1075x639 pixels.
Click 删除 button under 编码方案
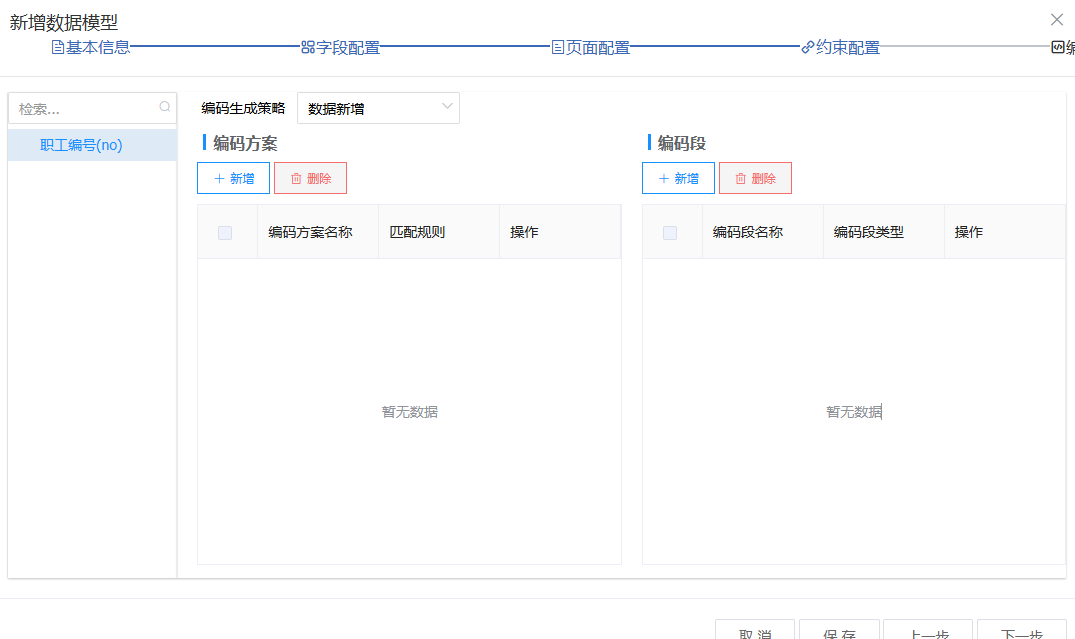[310, 178]
